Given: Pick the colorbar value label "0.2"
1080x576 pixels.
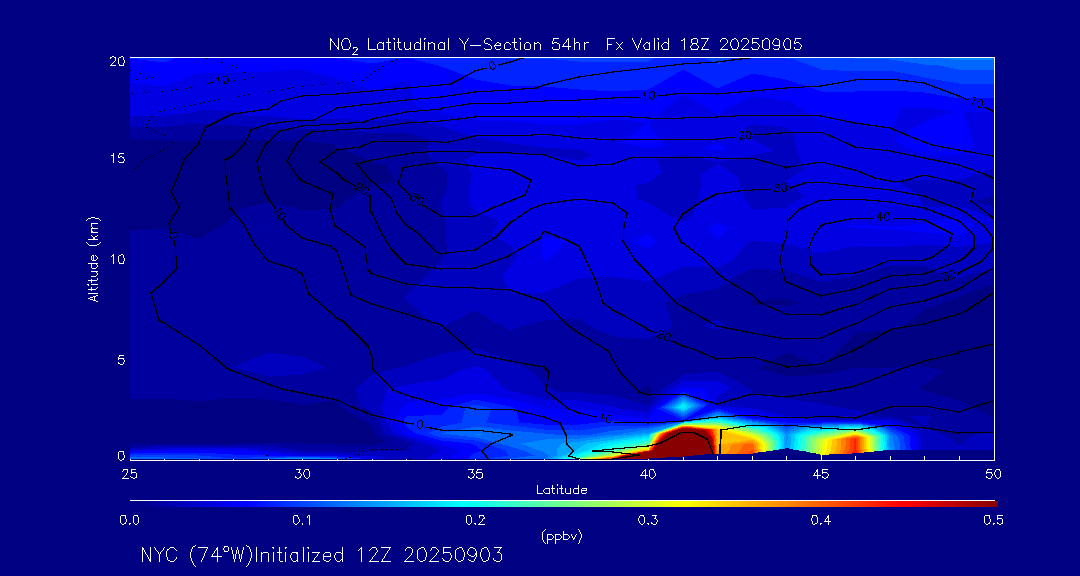Looking at the screenshot, I should click(x=475, y=520).
